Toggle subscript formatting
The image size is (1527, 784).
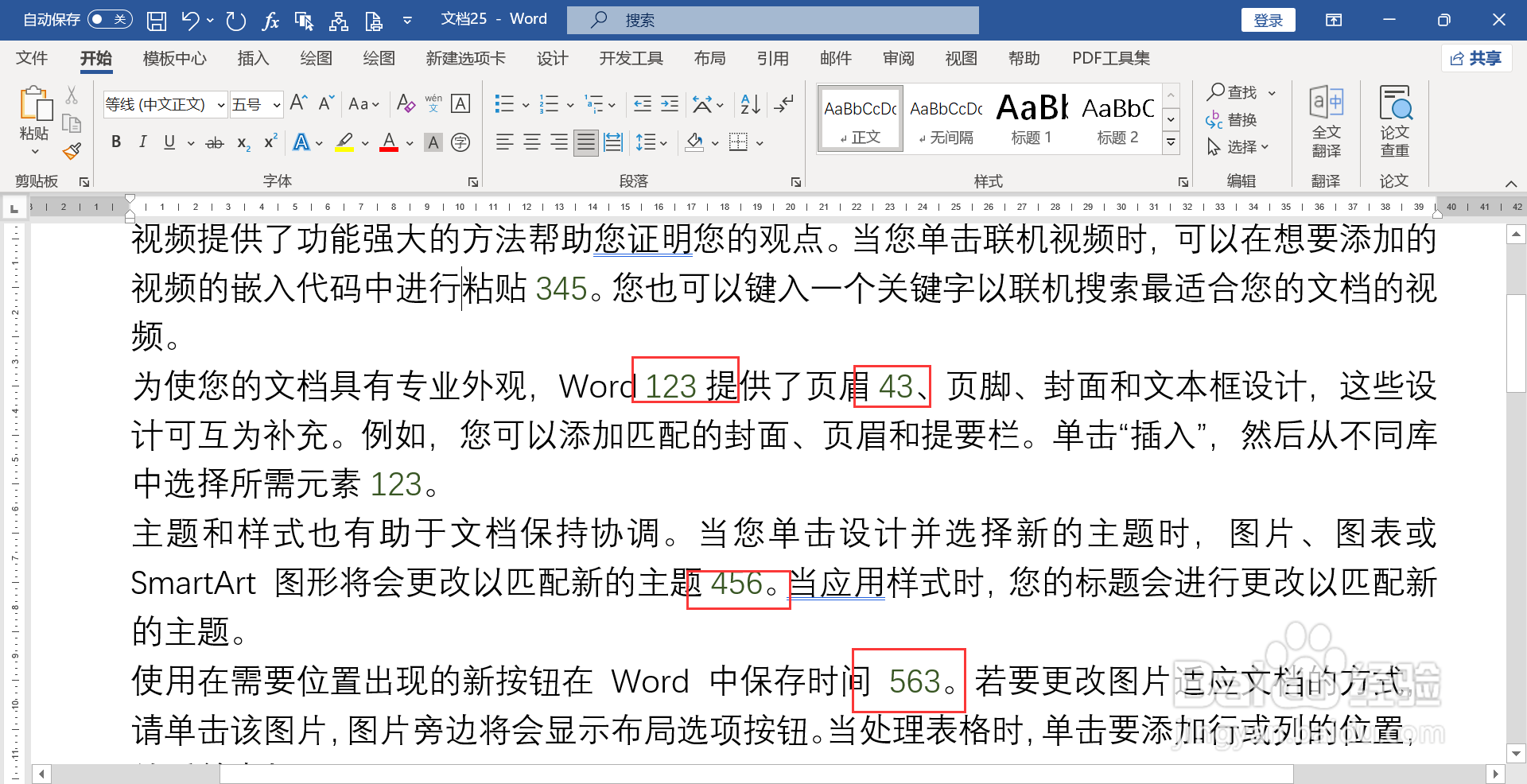(x=243, y=142)
